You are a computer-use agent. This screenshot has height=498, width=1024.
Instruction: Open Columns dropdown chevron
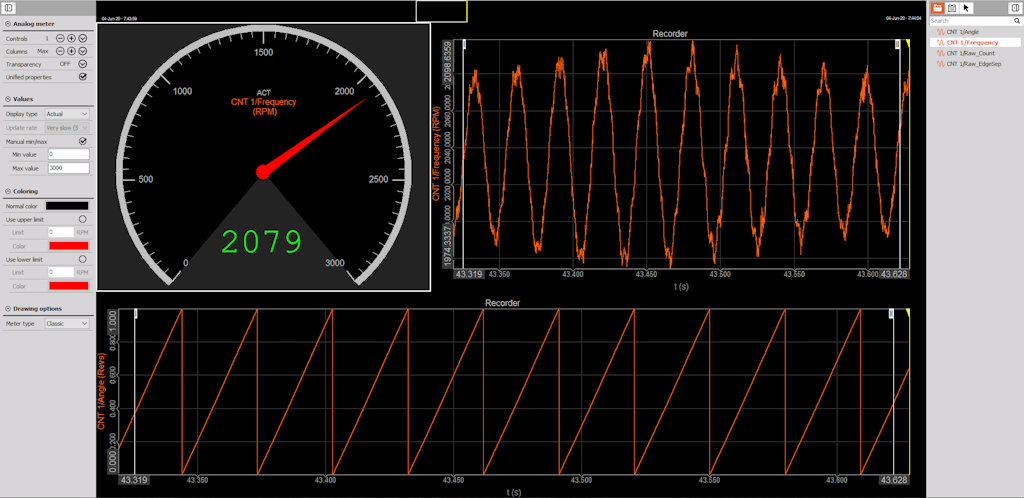(83, 51)
